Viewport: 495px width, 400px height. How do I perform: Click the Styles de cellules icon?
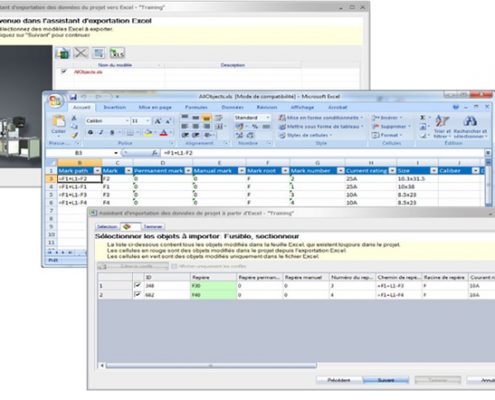(282, 135)
